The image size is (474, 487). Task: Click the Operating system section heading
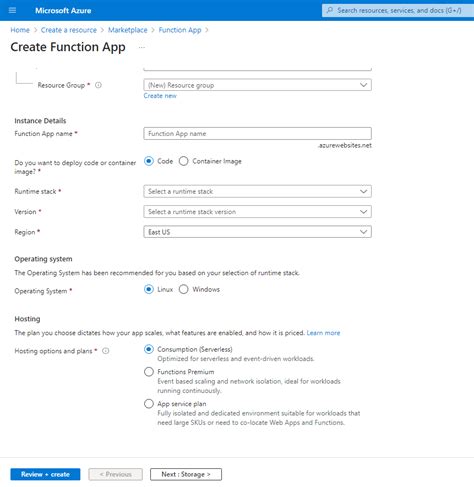[x=43, y=259]
